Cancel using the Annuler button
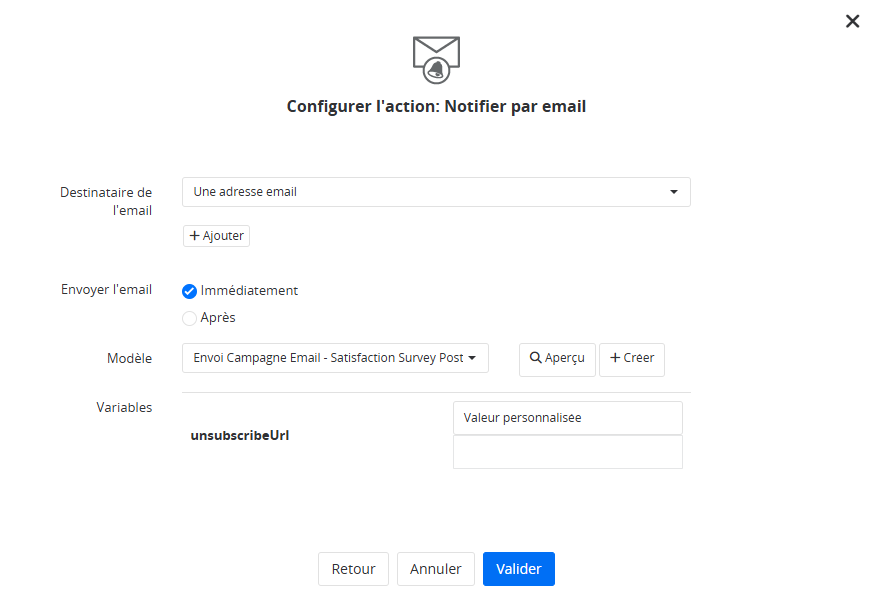 (435, 569)
